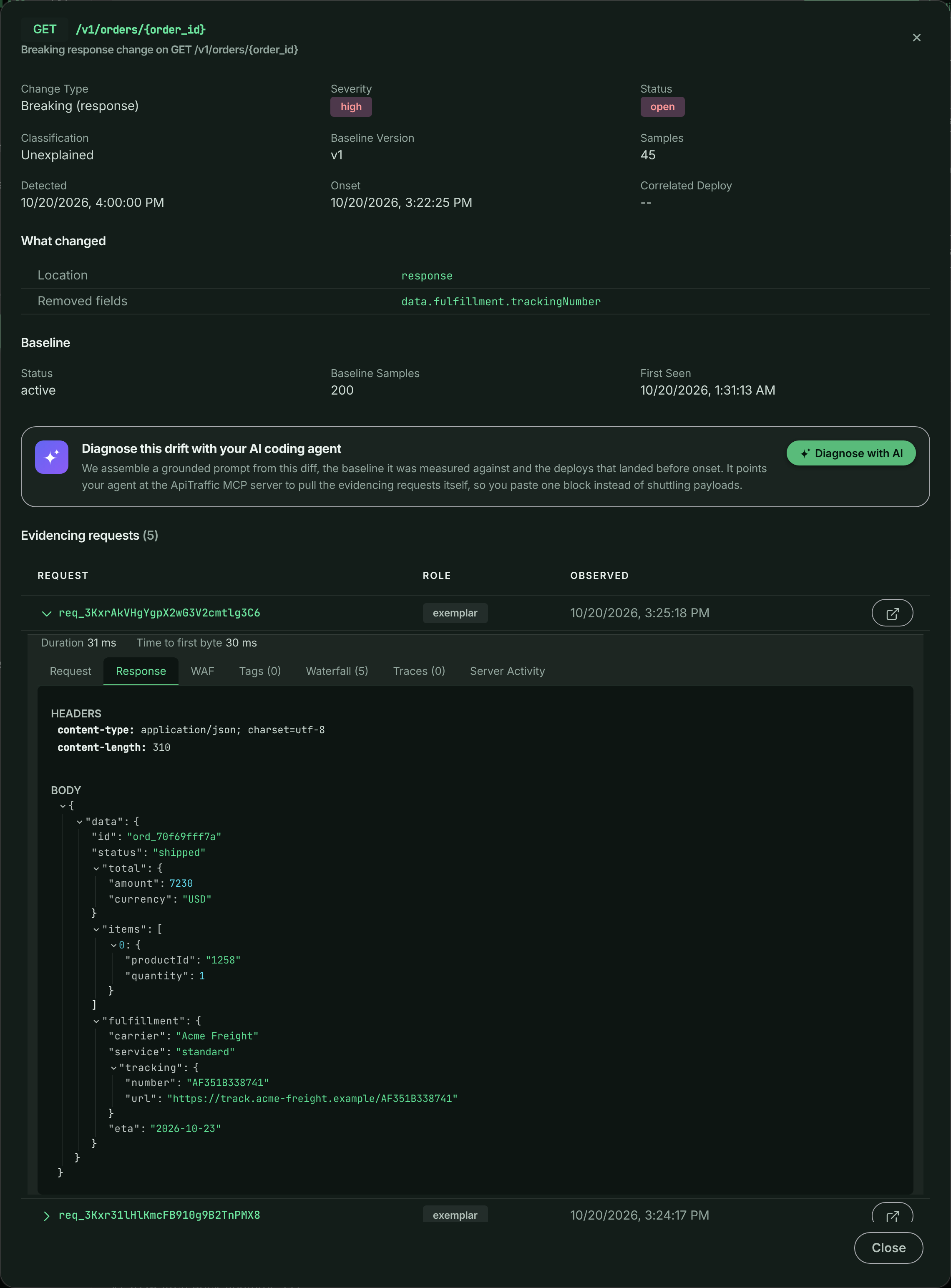Close the drift detail dialog with X icon

[x=916, y=38]
